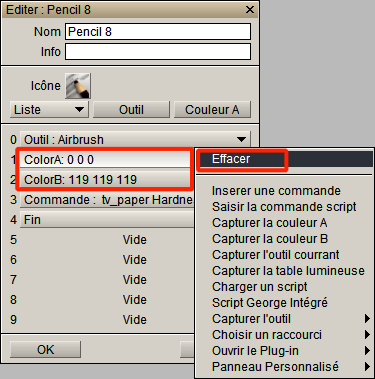The image size is (375, 379).
Task: Click the Couleur A button
Action: click(x=212, y=110)
